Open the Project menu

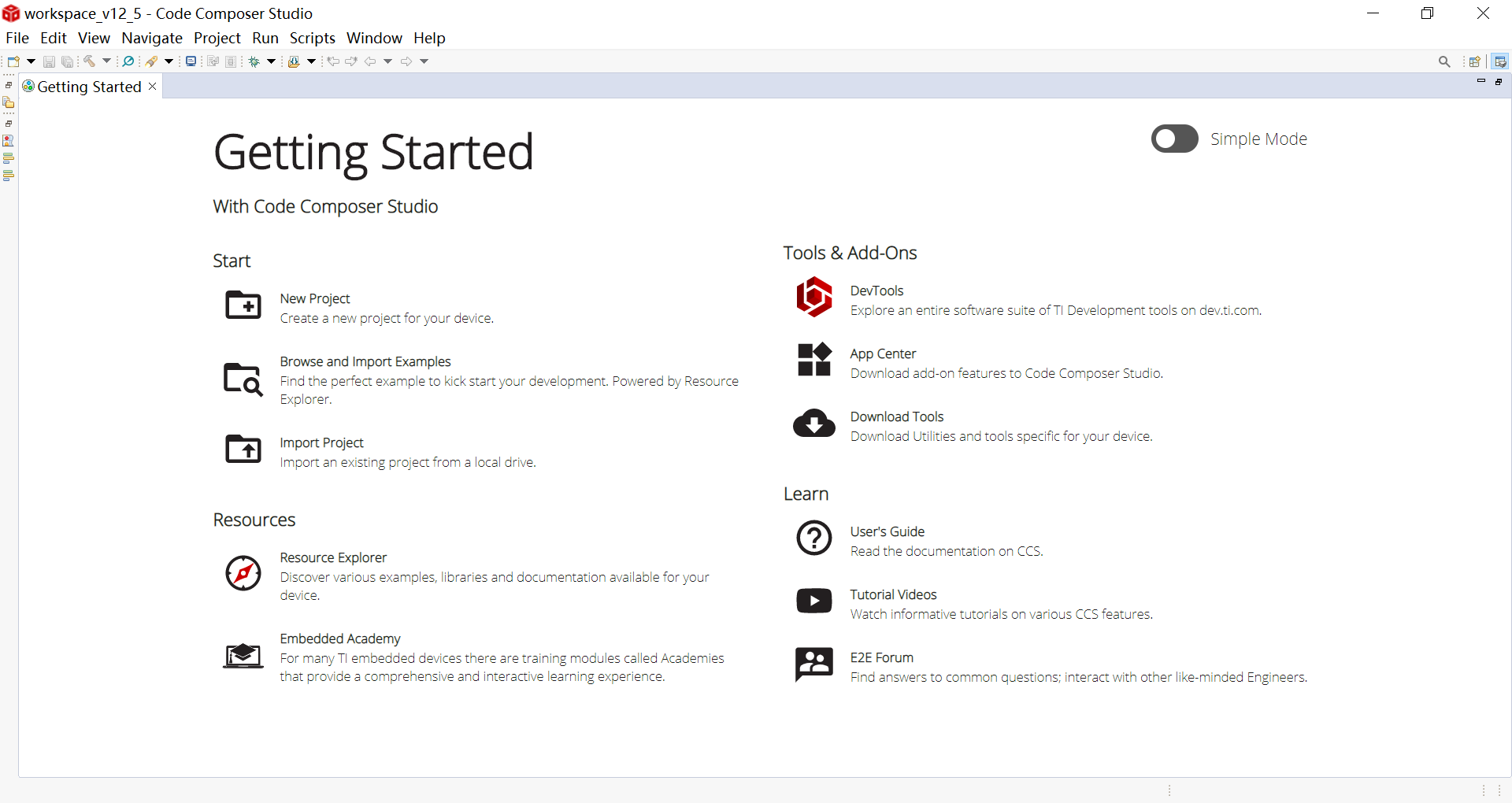point(217,38)
